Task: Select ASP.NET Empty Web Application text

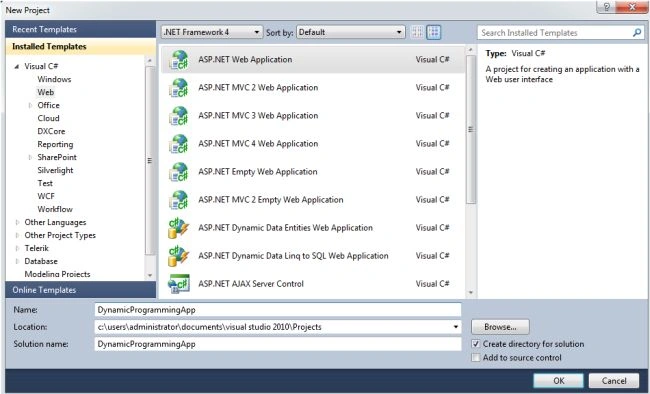Action: pos(257,172)
